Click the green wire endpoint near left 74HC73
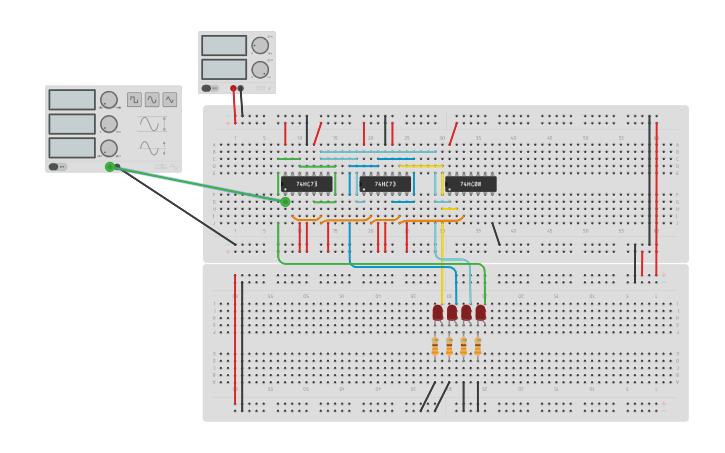Viewport: 725px width, 453px height. point(285,202)
